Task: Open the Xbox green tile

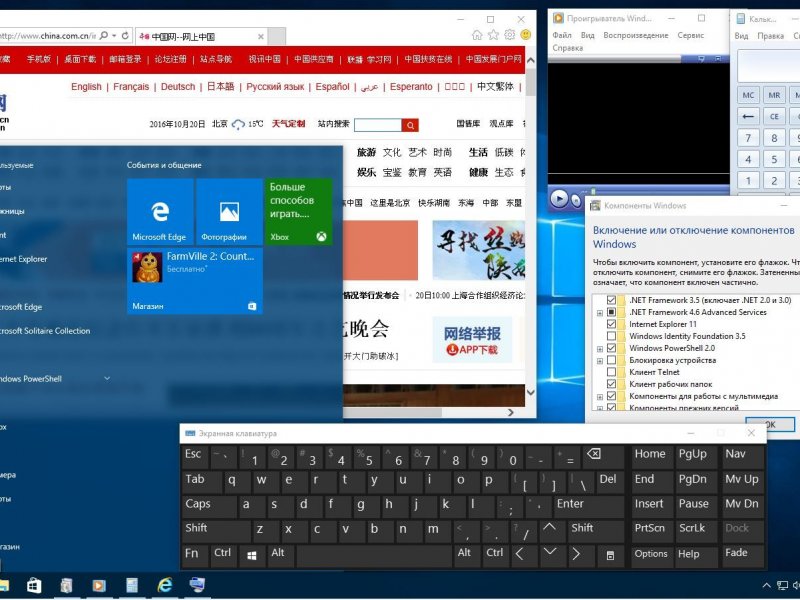Action: (x=298, y=212)
